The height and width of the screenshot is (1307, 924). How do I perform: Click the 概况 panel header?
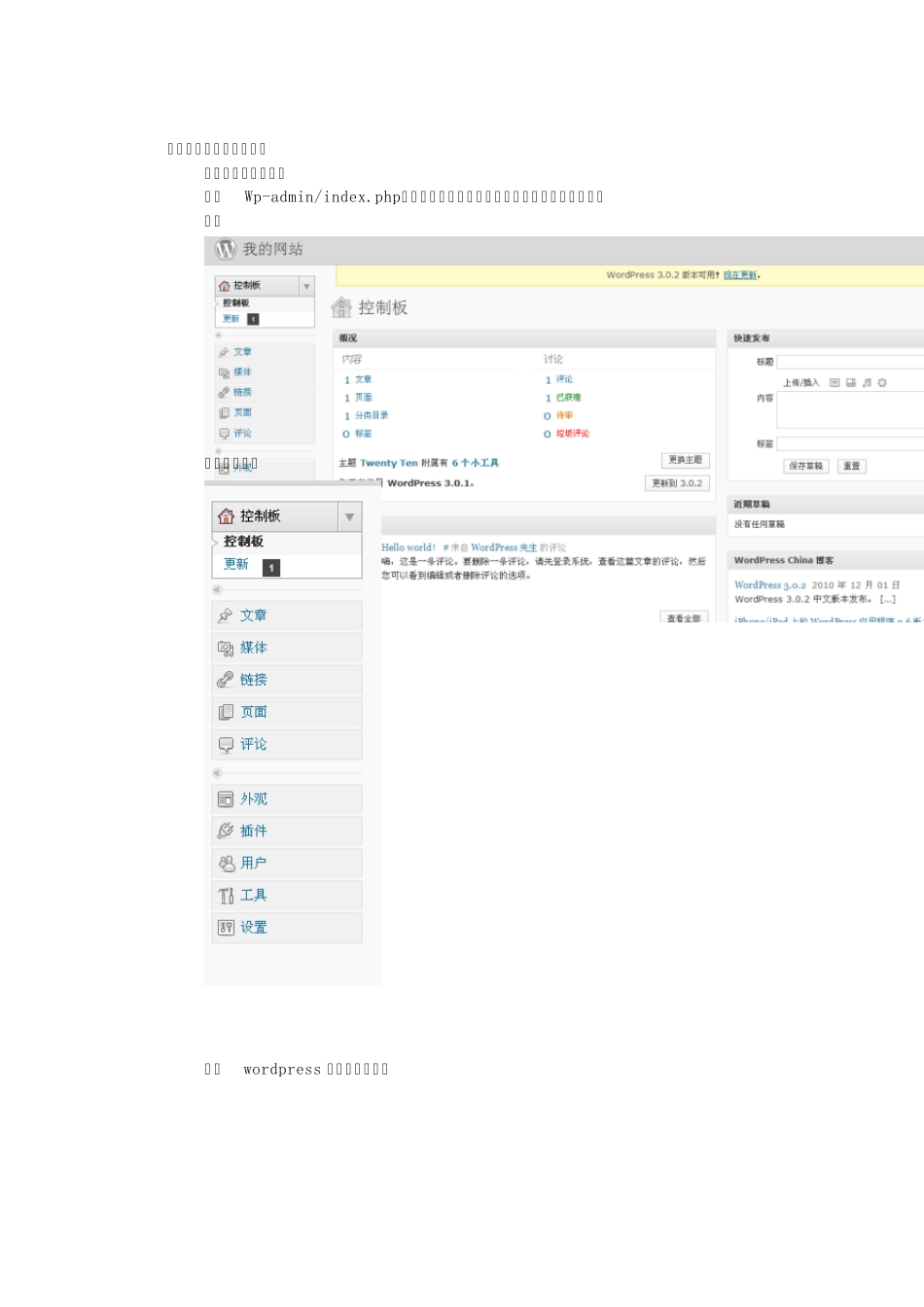pos(525,338)
